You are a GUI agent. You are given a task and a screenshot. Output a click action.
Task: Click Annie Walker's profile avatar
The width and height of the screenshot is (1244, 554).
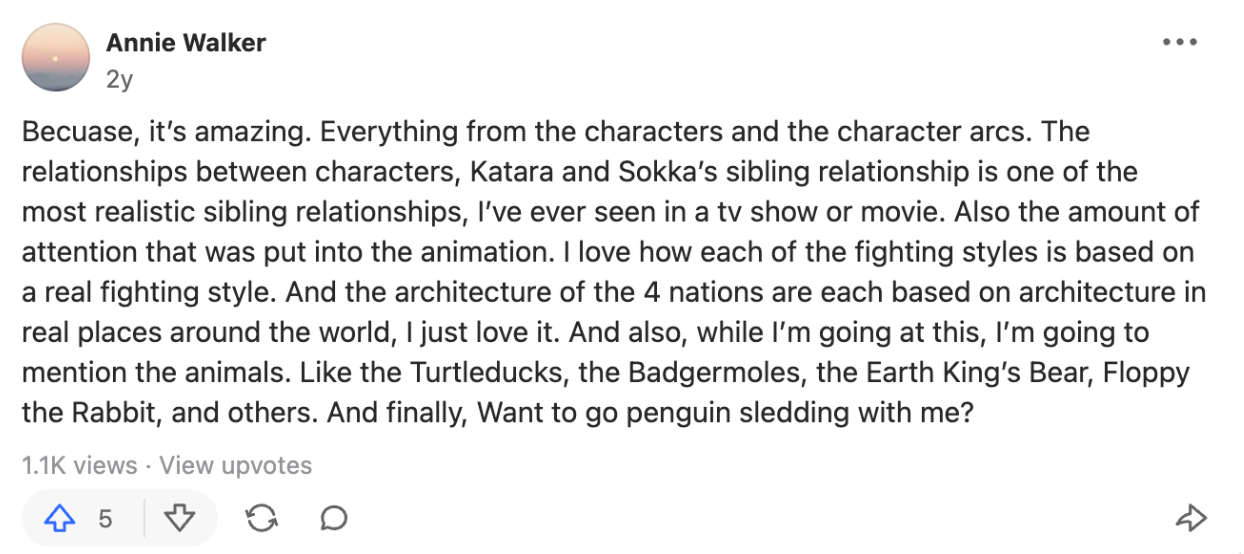tap(56, 57)
